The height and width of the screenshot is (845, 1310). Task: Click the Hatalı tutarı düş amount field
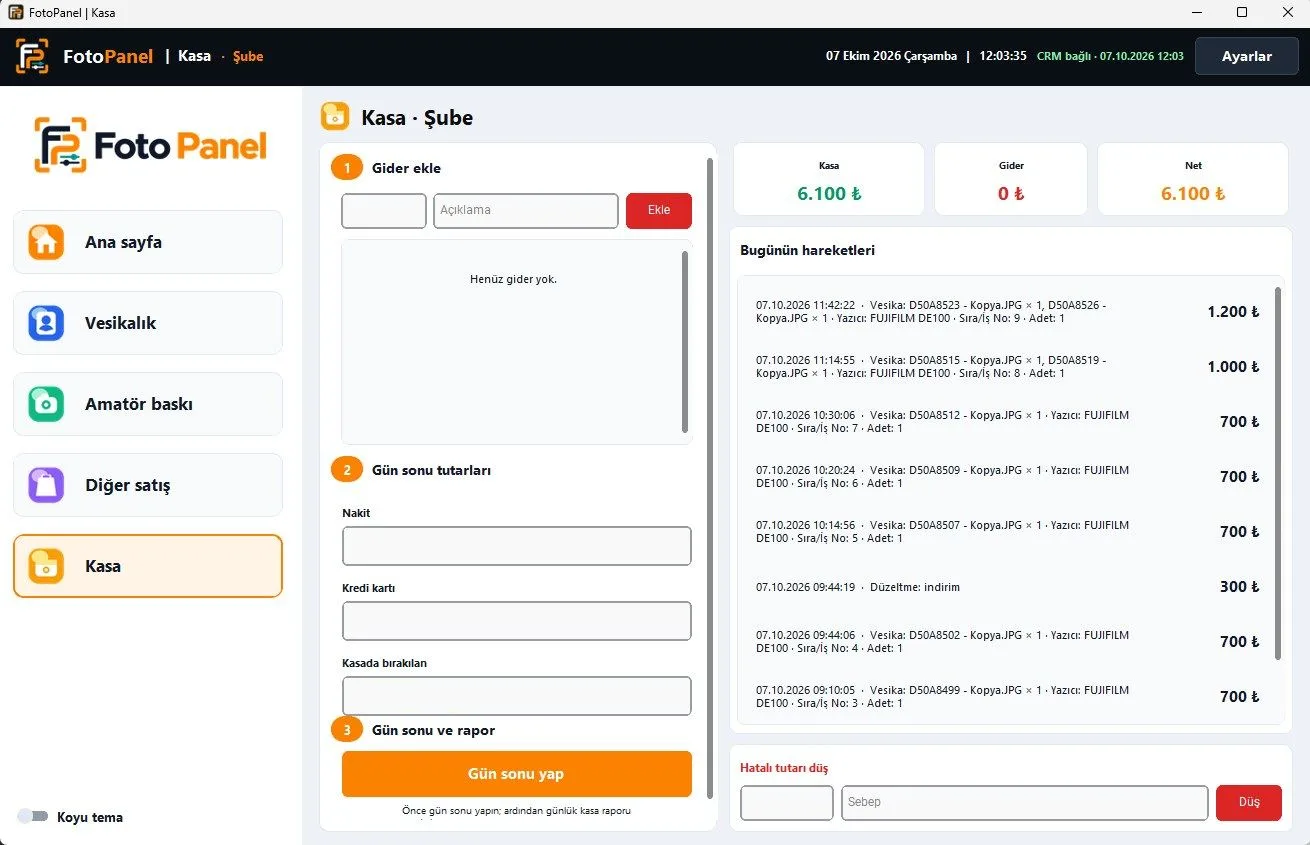point(787,803)
